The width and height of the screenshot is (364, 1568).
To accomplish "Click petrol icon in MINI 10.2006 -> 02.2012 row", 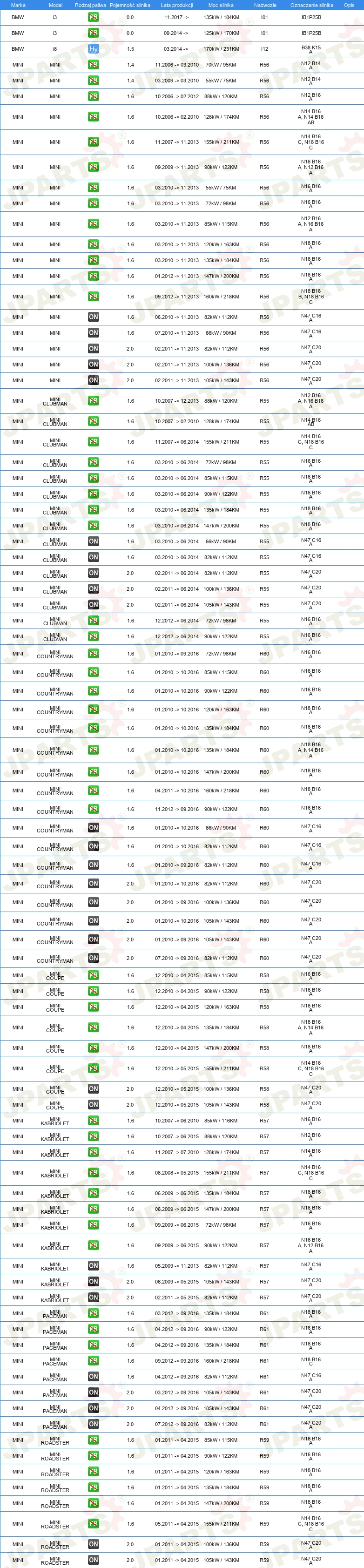I will [x=93, y=96].
